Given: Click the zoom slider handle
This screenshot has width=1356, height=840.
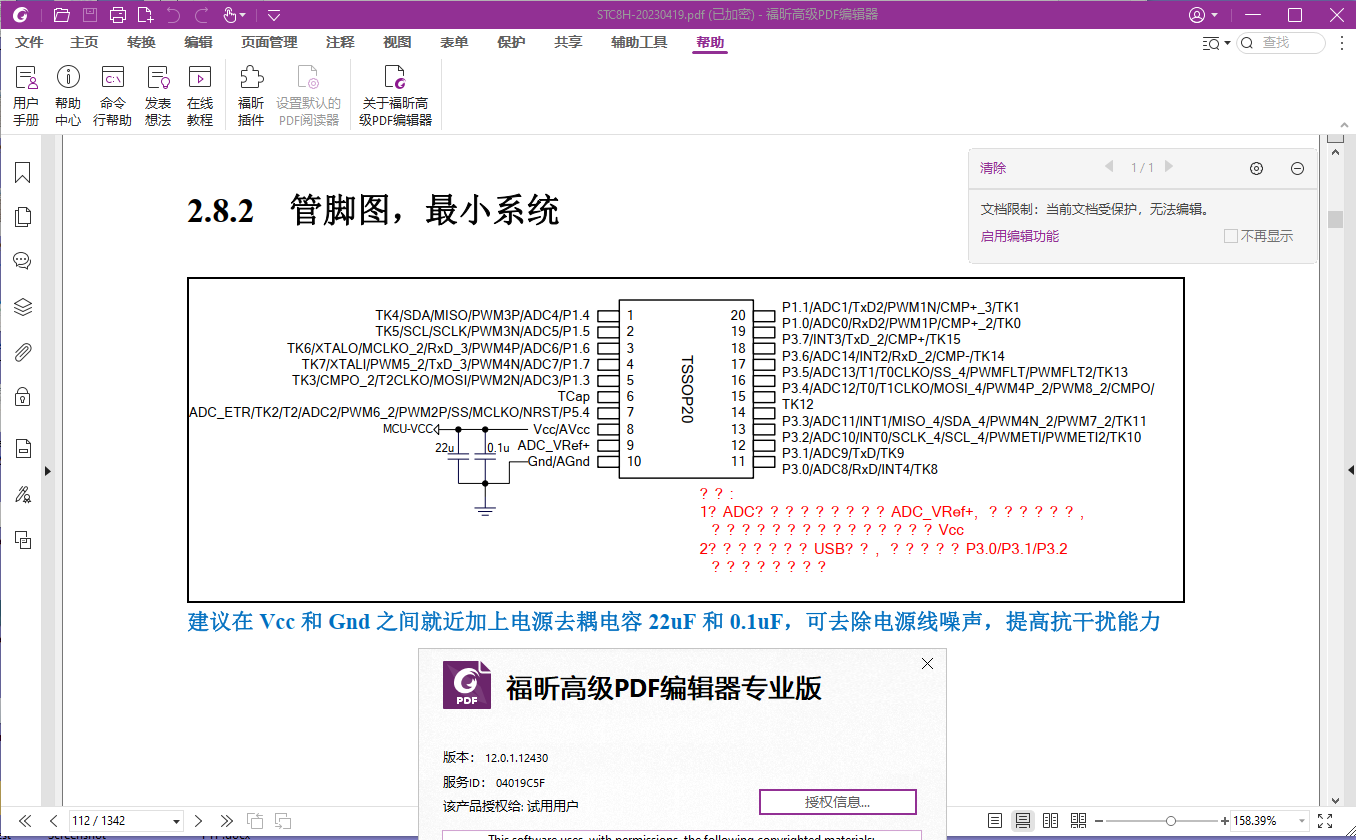Looking at the screenshot, I should [x=1171, y=821].
